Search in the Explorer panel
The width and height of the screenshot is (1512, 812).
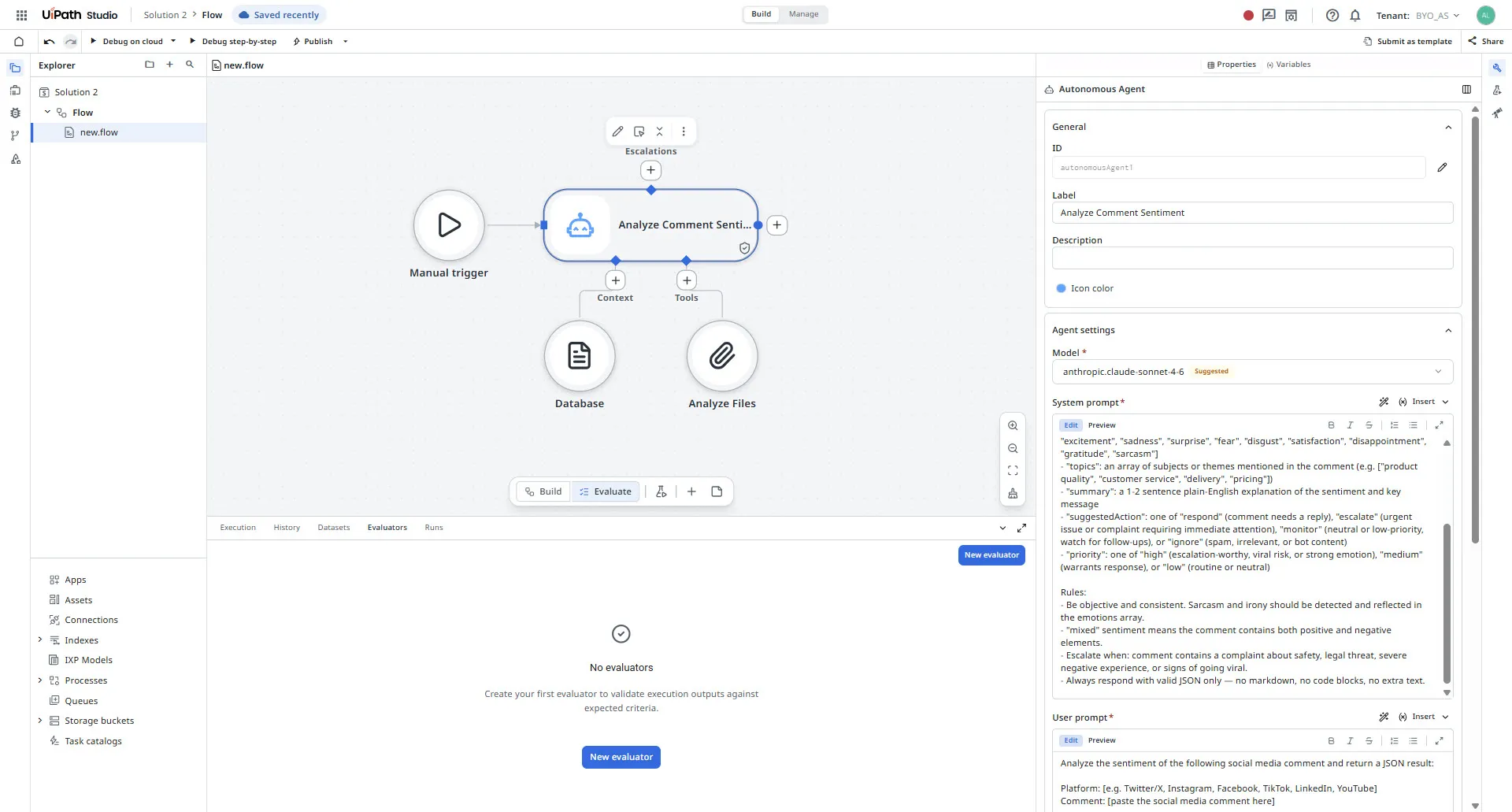pos(190,65)
